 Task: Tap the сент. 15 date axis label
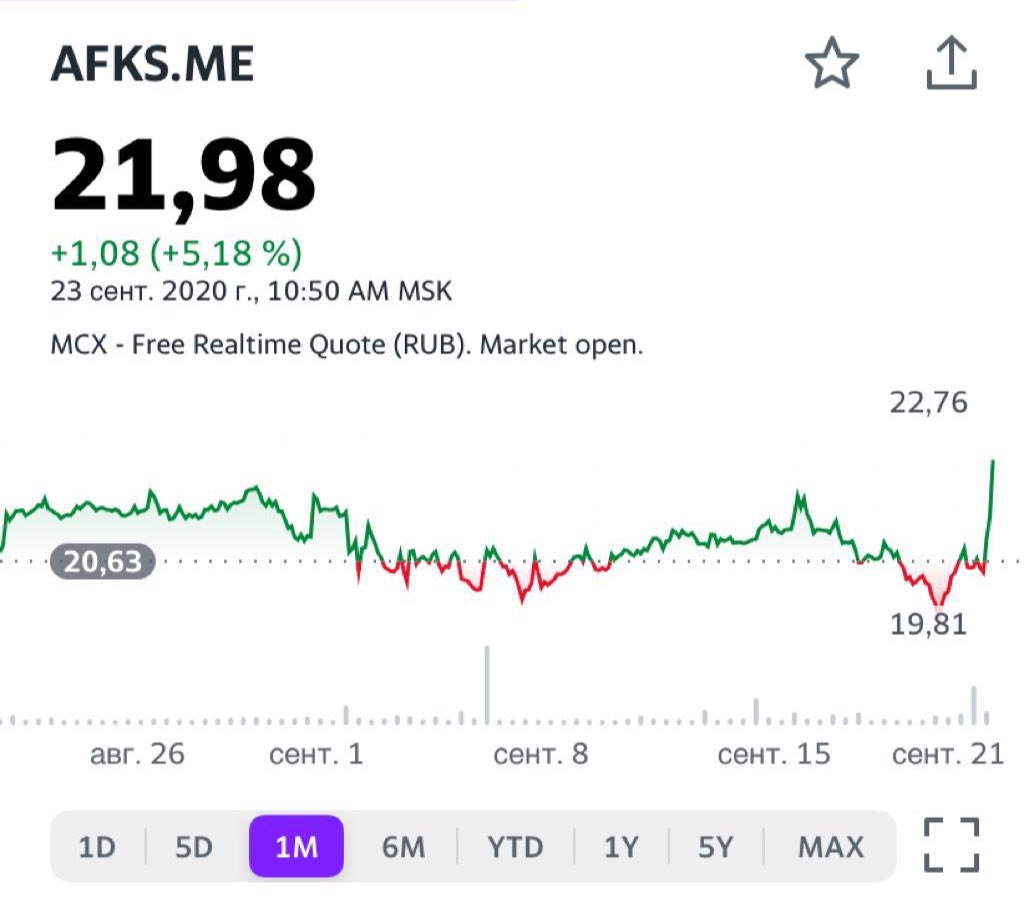tap(774, 753)
